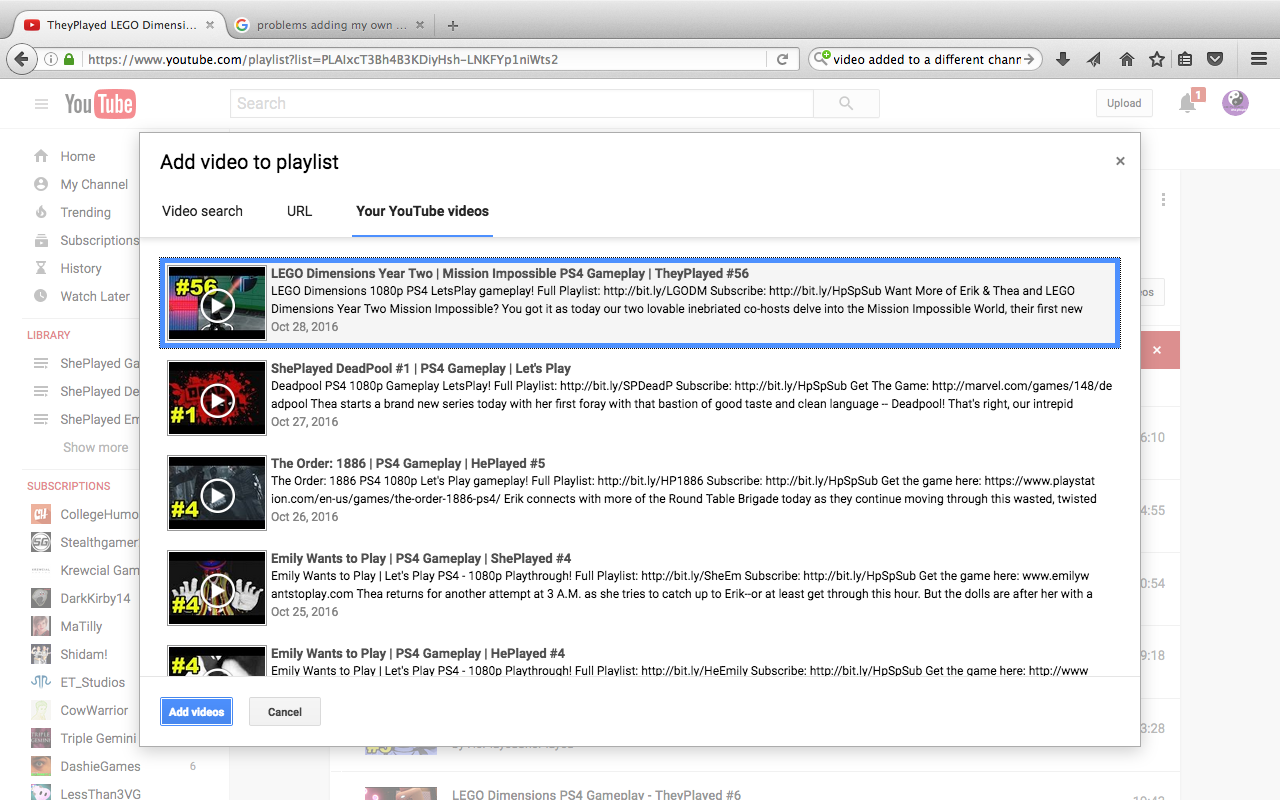
Task: Click the title 'The Order: 1886 | PS4 Gameplay | HePlayed #5'
Action: click(x=408, y=463)
